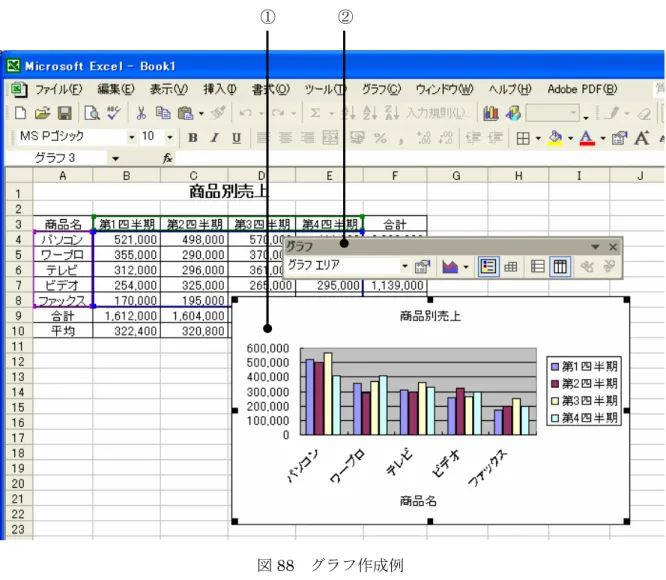This screenshot has height=580, width=666.
Task: Click the AutoSum sigma icon
Action: tap(315, 113)
